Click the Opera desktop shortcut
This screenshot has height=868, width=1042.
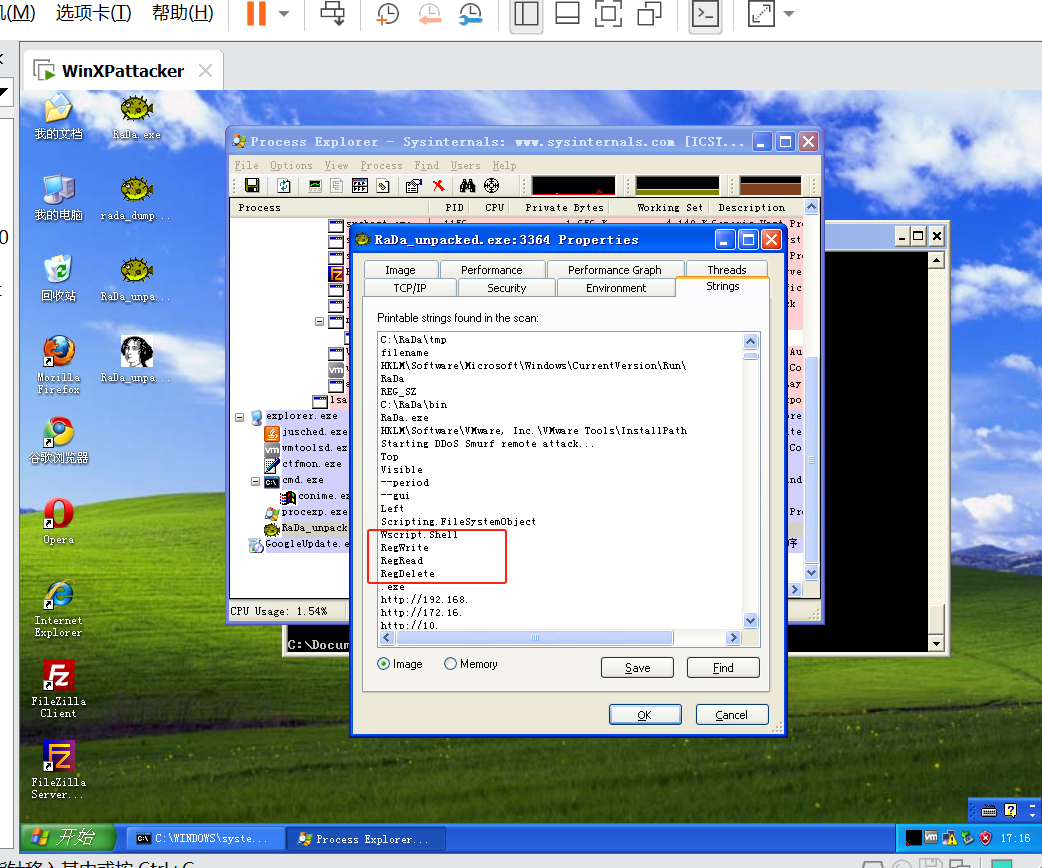(58, 522)
